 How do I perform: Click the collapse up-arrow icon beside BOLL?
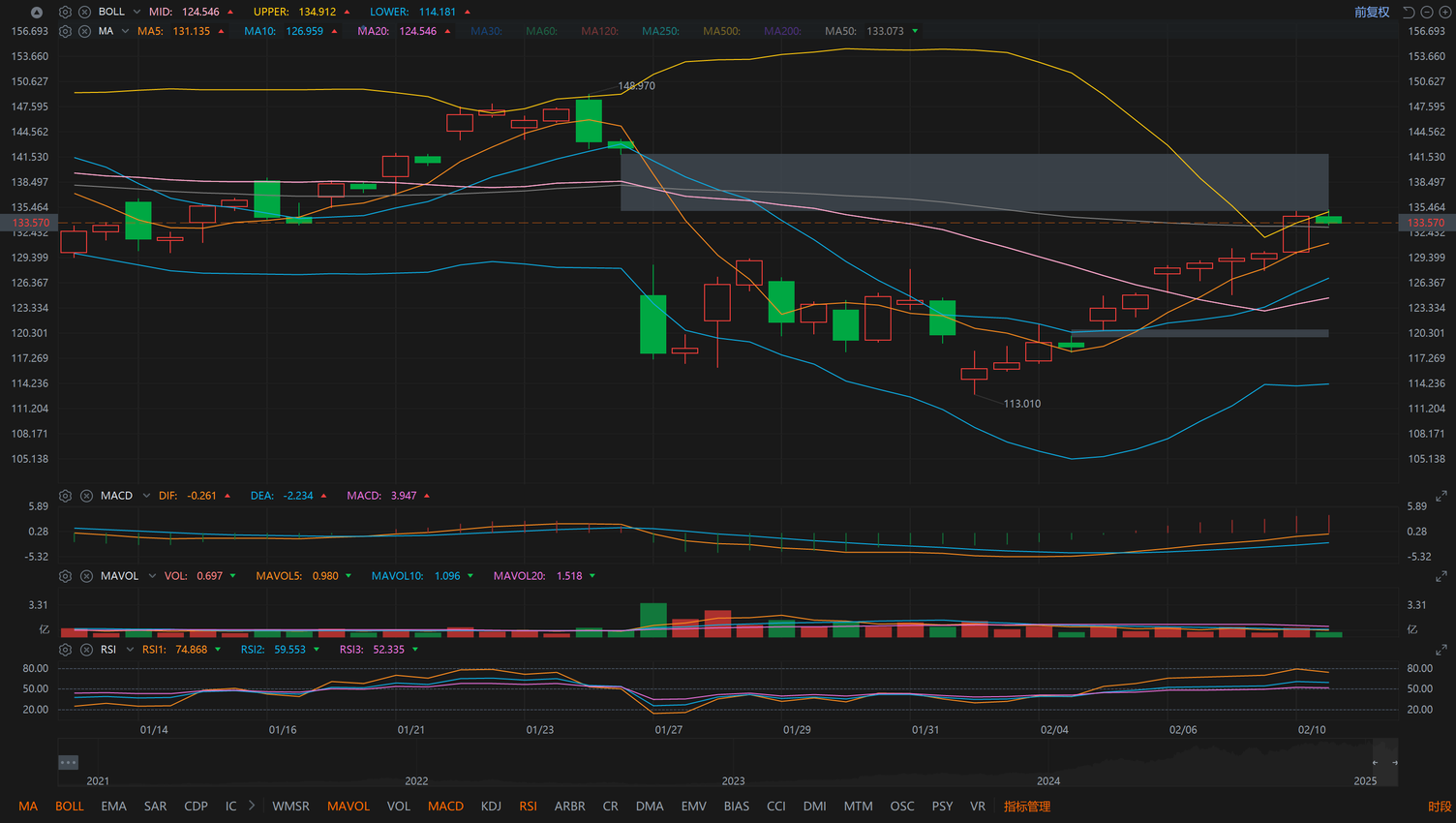click(37, 13)
